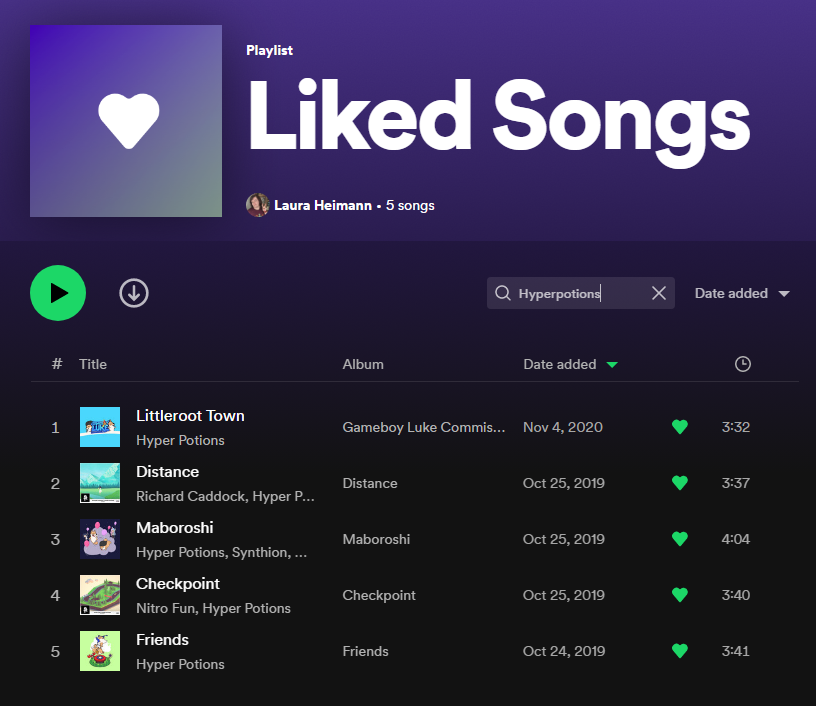Click track number 5
816x706 pixels.
pos(55,651)
